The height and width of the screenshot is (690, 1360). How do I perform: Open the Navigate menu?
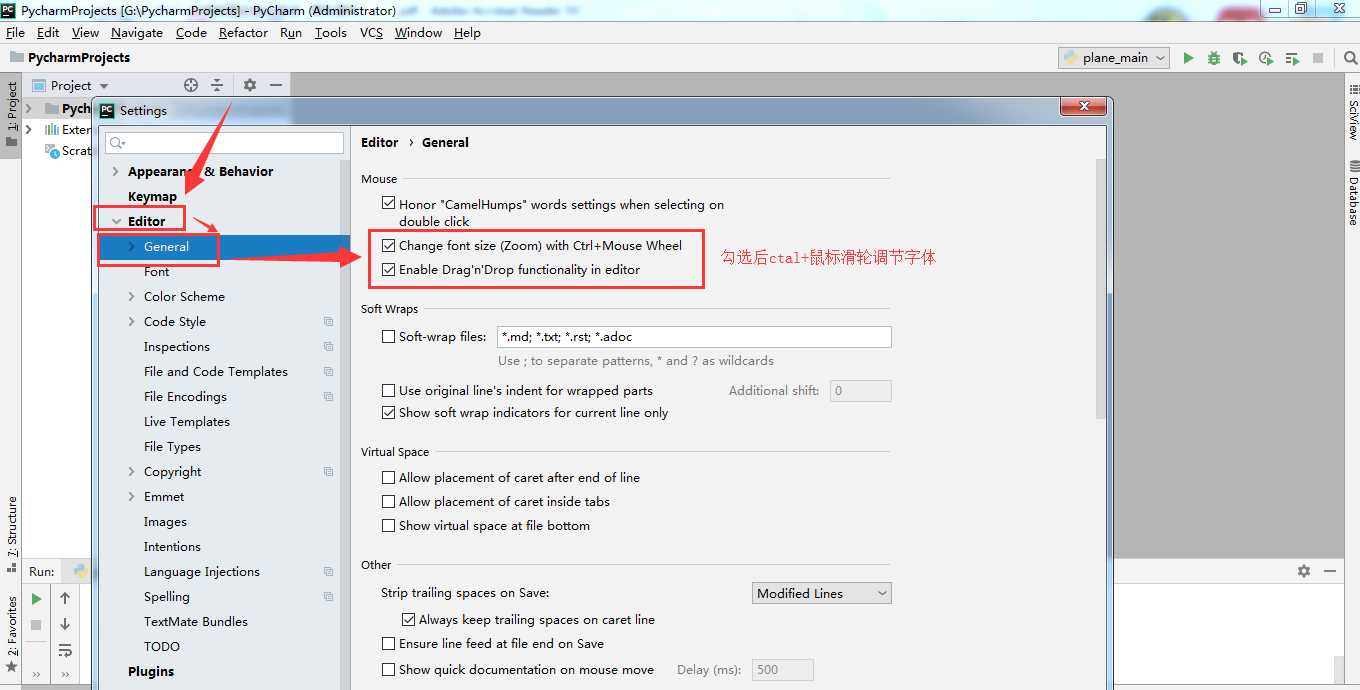(137, 33)
